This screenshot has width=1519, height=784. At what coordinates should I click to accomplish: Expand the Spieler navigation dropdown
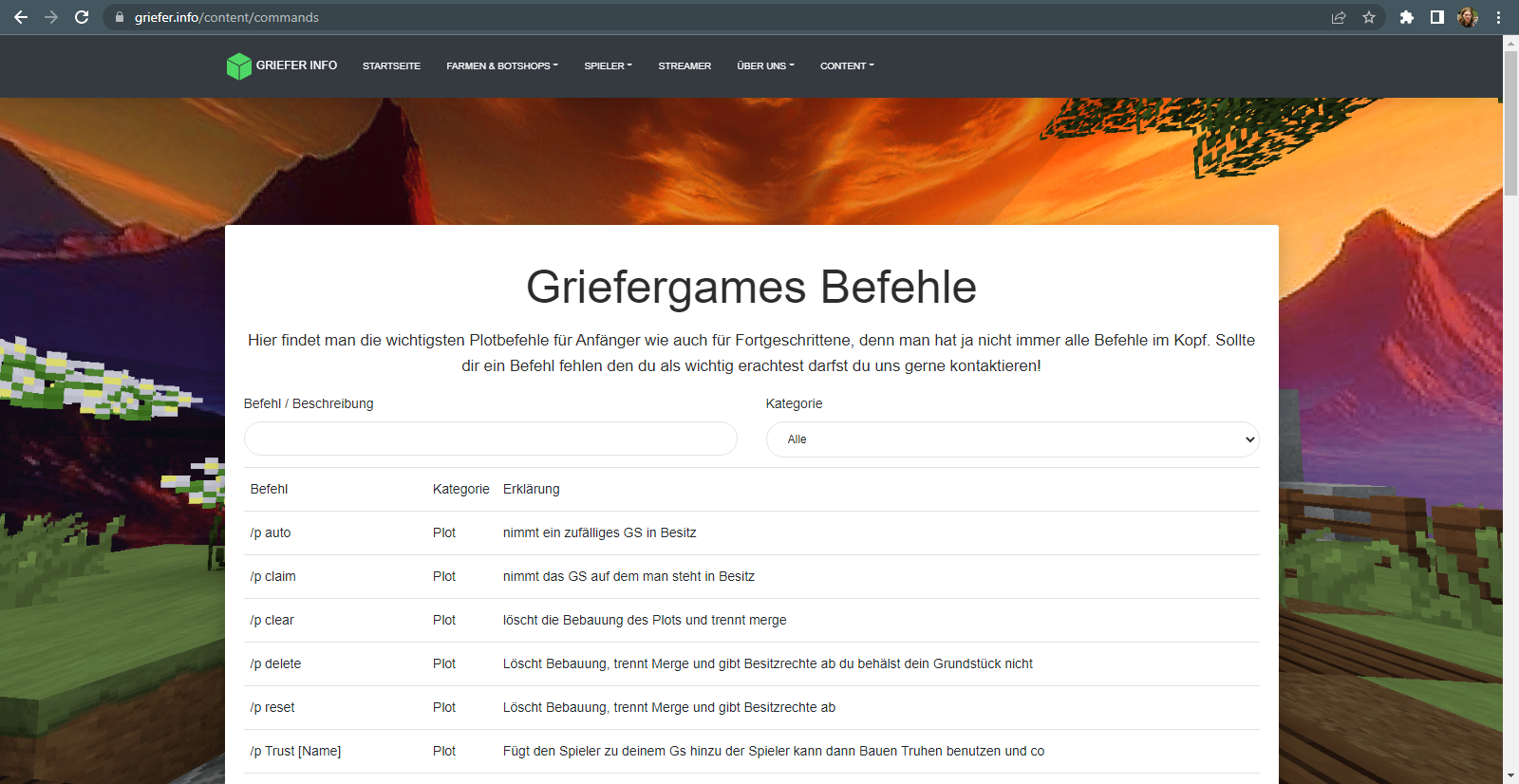pos(608,65)
